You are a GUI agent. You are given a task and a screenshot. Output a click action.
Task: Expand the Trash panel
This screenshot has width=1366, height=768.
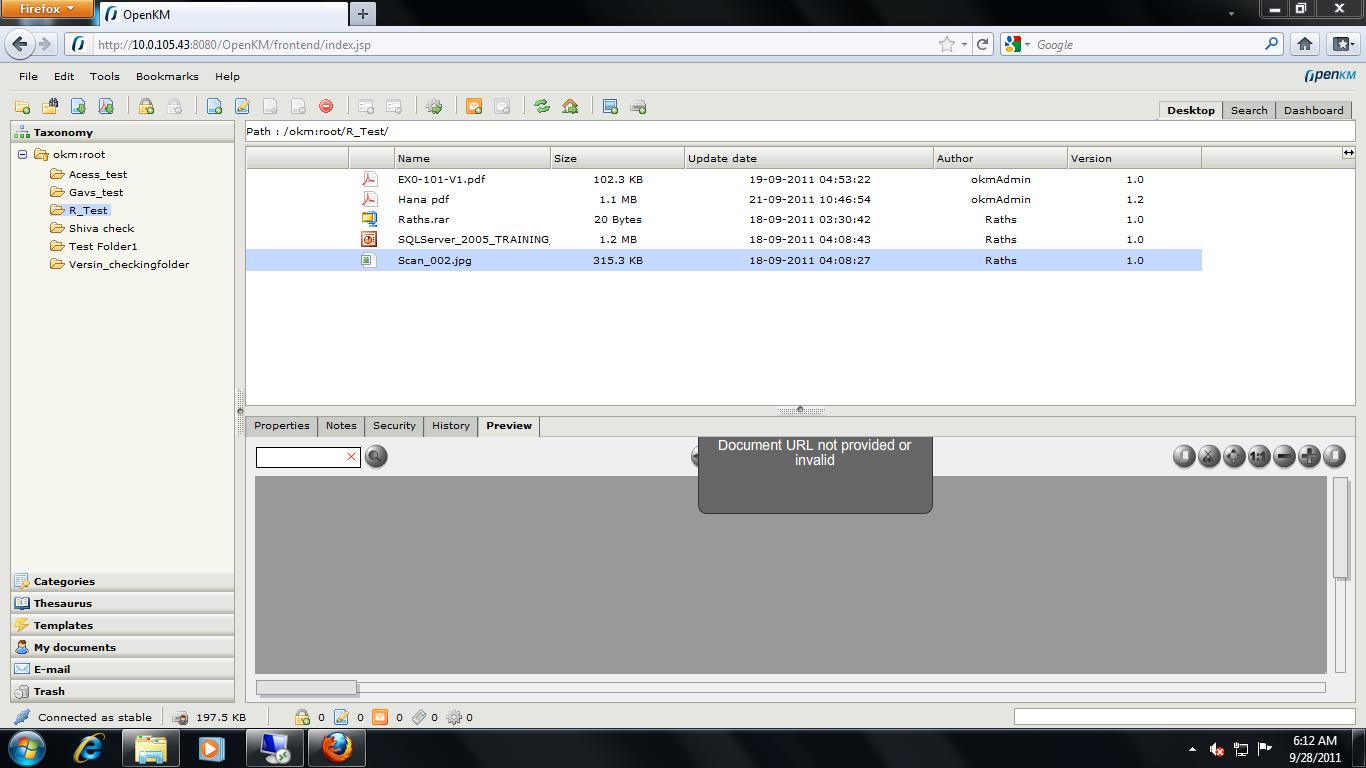tap(49, 691)
